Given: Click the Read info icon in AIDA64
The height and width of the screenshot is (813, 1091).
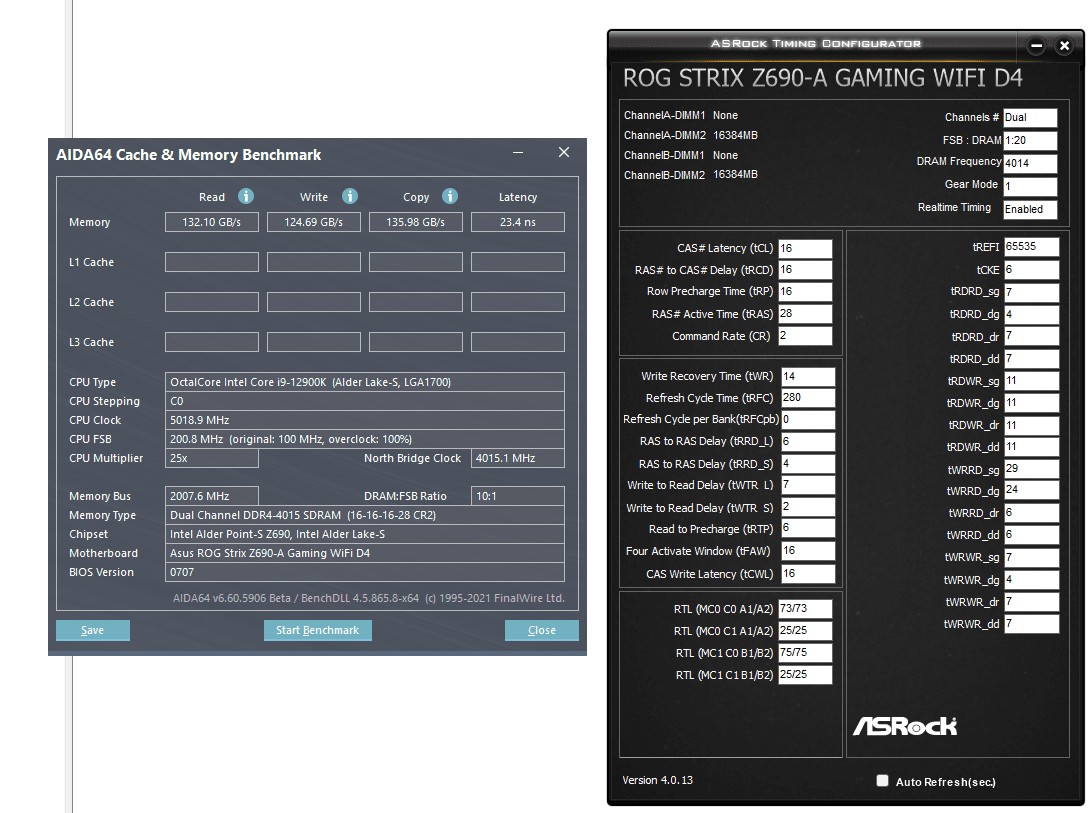Looking at the screenshot, I should (246, 196).
